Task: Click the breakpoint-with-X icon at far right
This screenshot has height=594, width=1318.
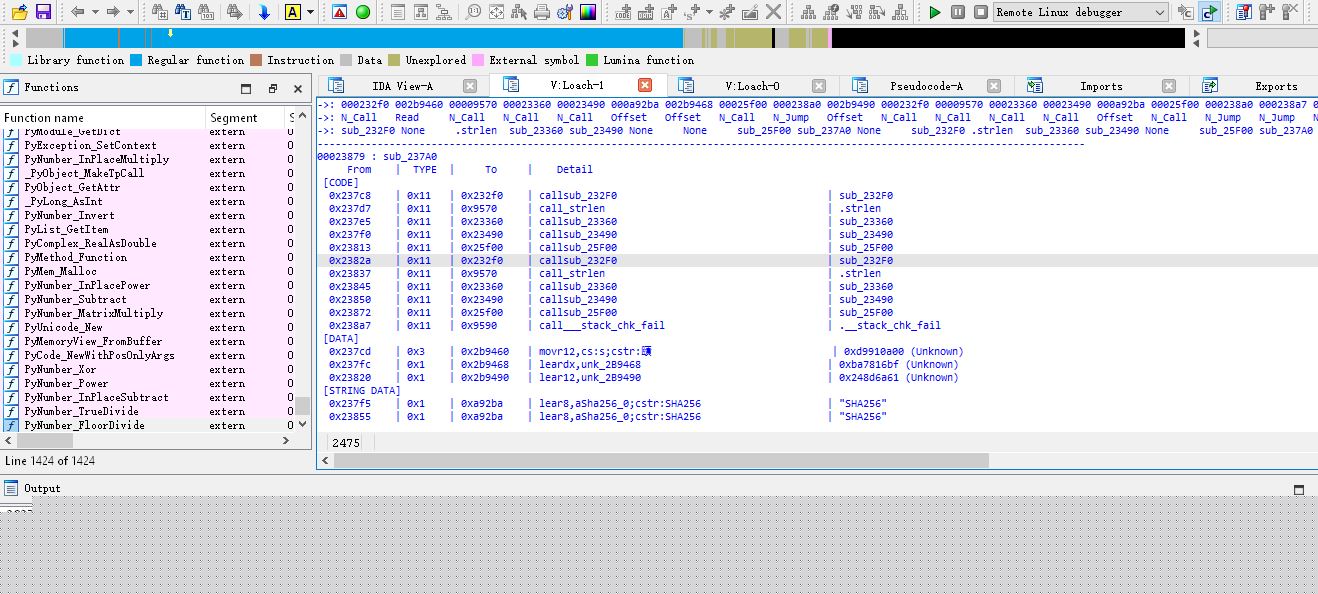Action: click(x=1289, y=12)
